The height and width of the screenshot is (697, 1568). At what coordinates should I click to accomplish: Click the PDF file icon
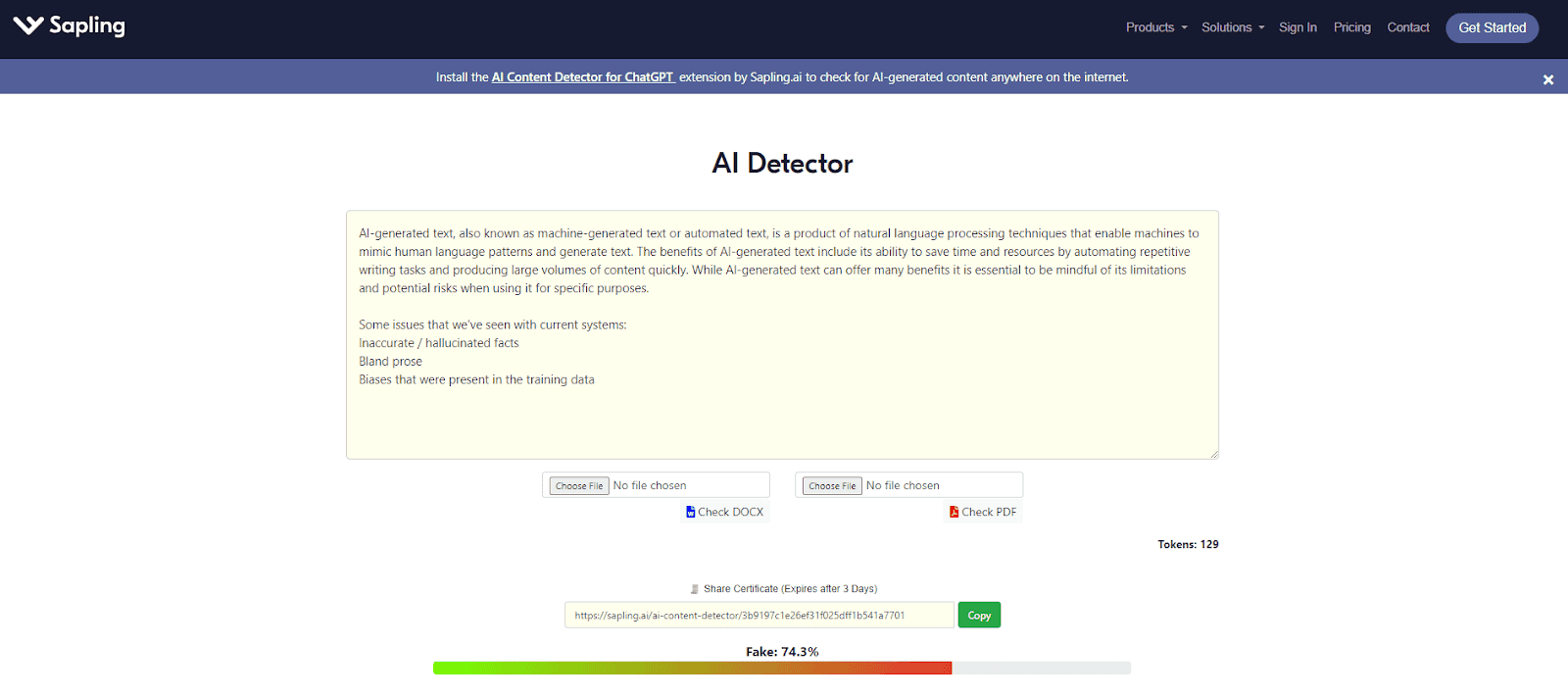[954, 512]
